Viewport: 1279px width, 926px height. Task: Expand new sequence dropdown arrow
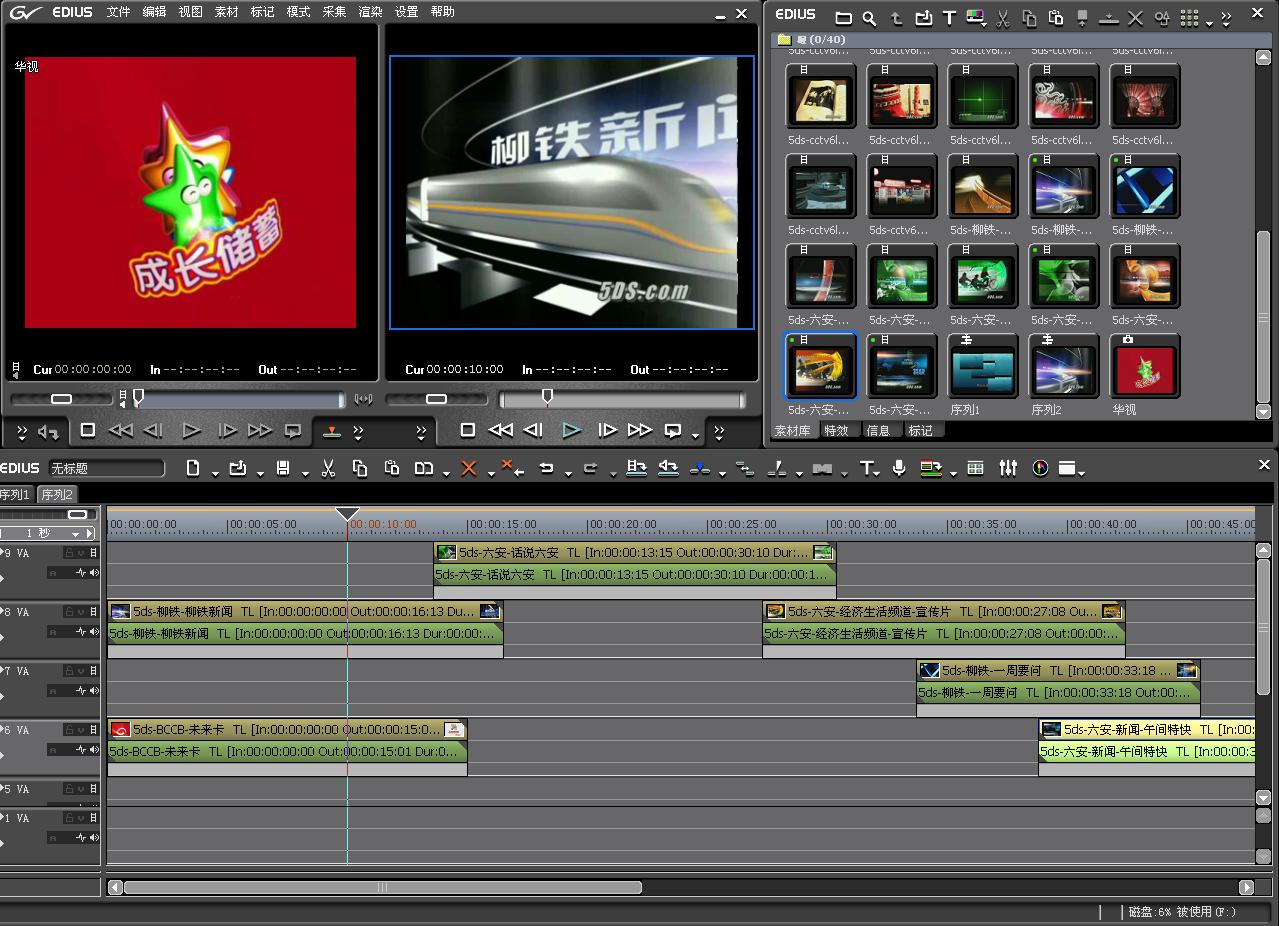[x=215, y=472]
